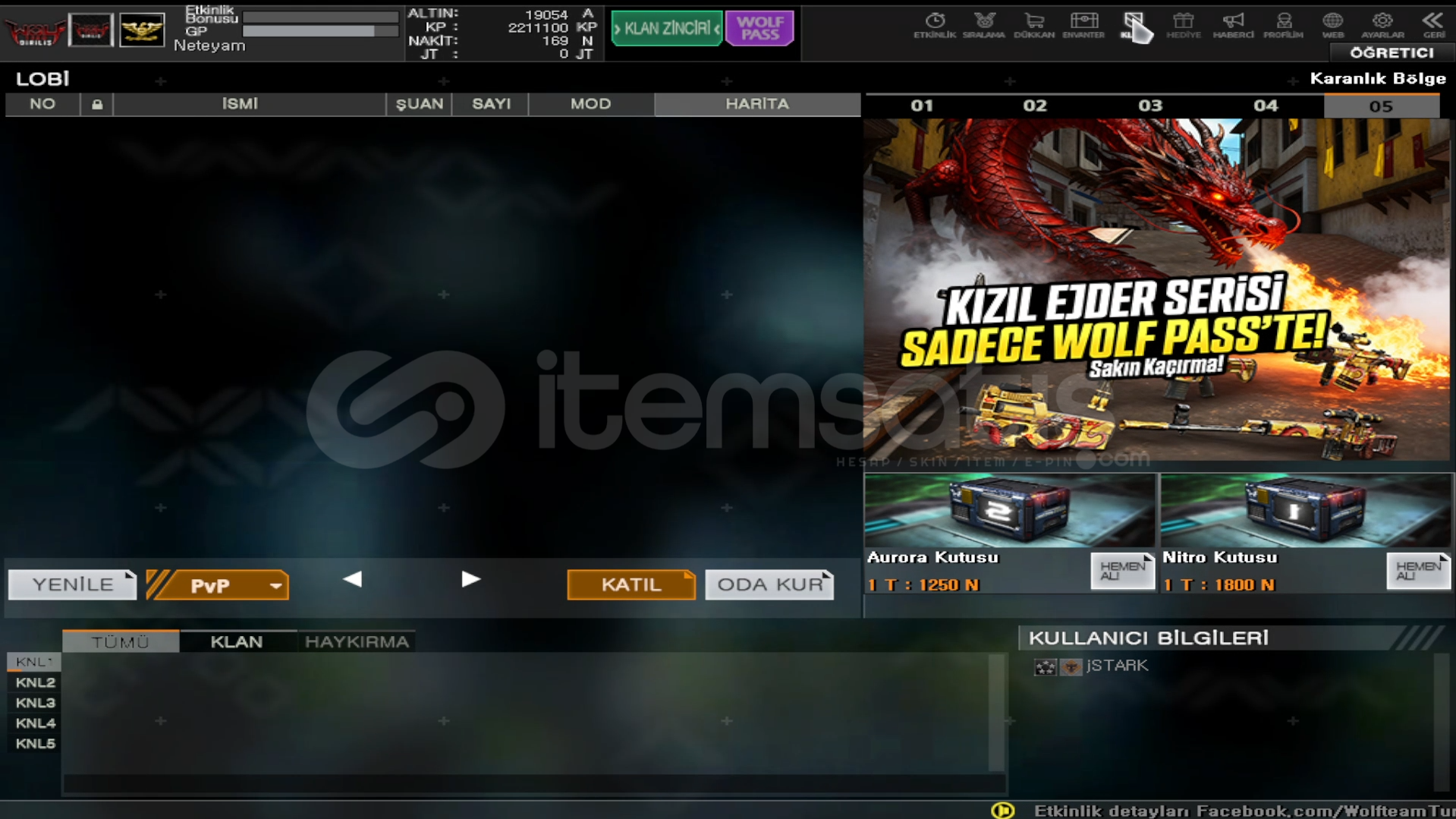Switch to banner tab 04

tap(1266, 106)
